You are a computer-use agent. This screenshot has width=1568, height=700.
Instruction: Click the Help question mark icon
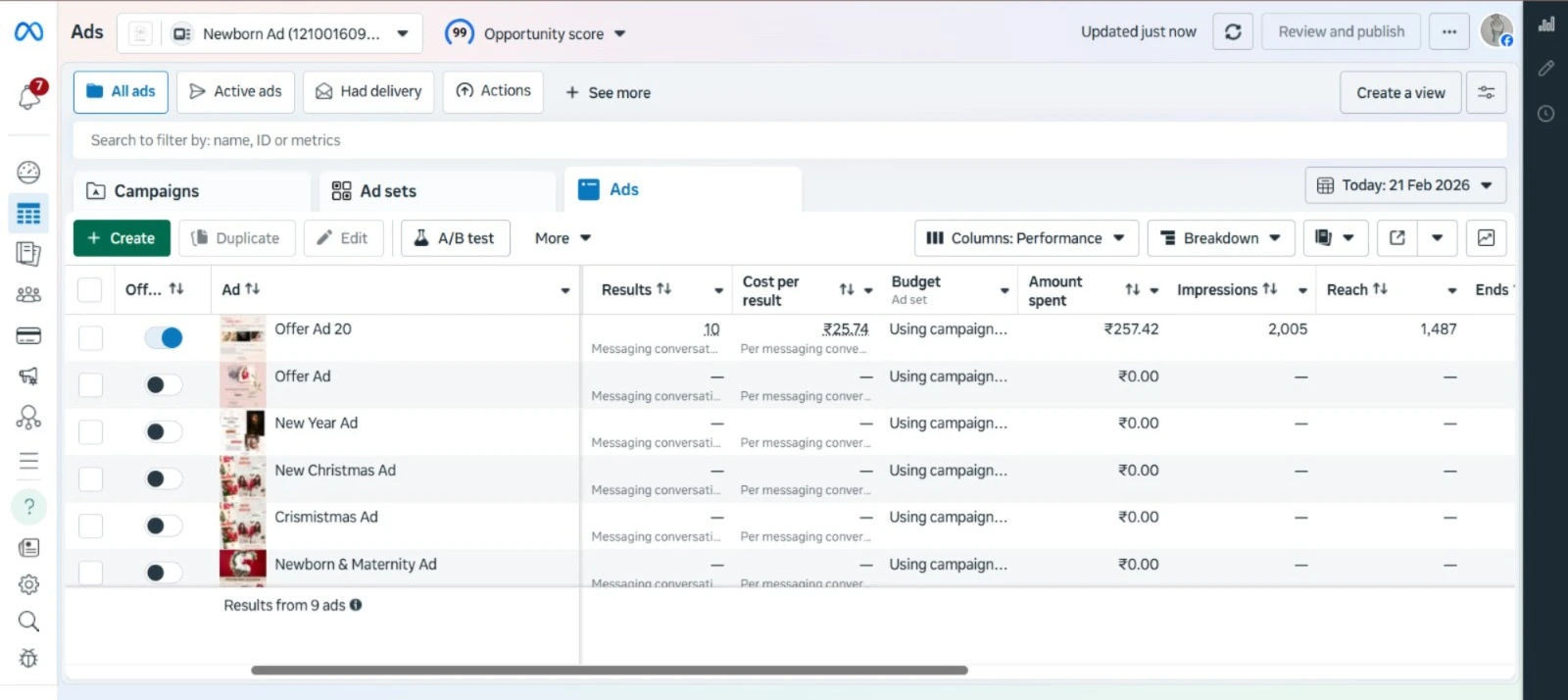click(x=28, y=507)
